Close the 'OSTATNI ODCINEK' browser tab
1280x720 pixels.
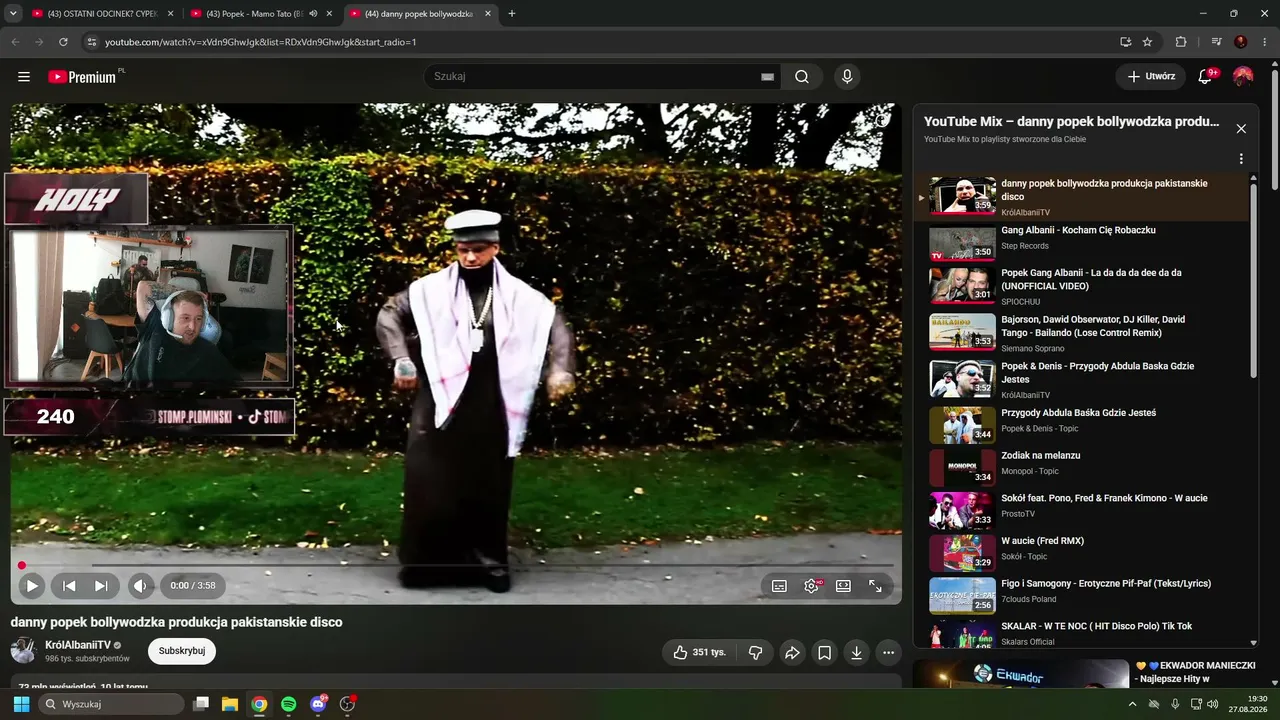170,14
